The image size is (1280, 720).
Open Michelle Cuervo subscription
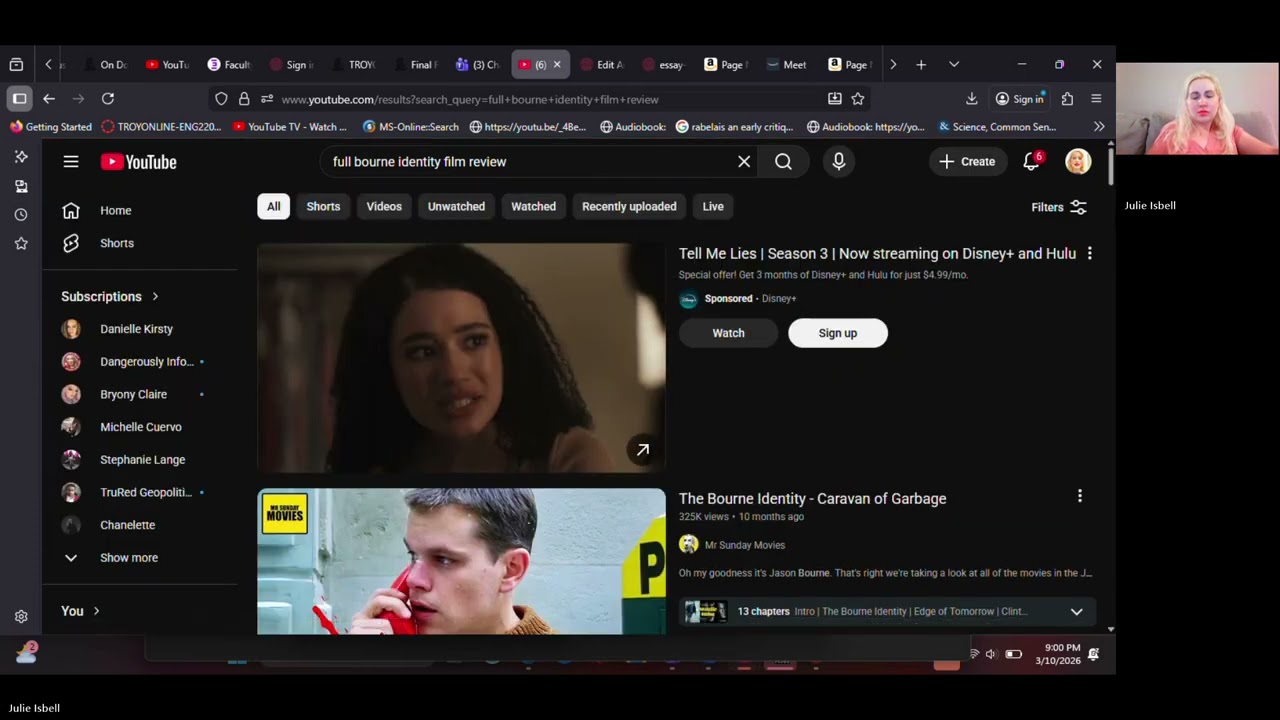point(140,427)
